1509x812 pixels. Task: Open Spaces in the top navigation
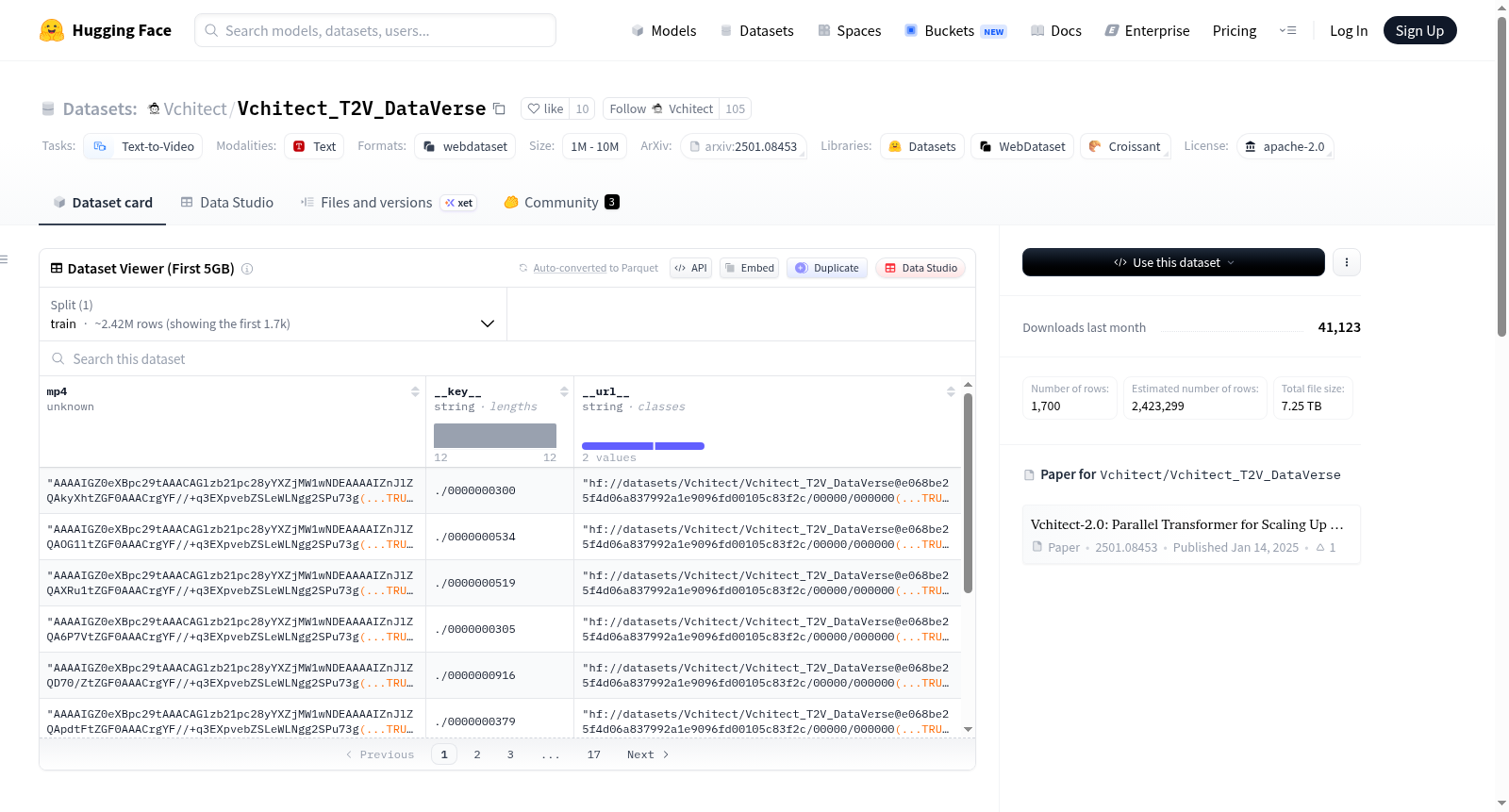[x=849, y=31]
